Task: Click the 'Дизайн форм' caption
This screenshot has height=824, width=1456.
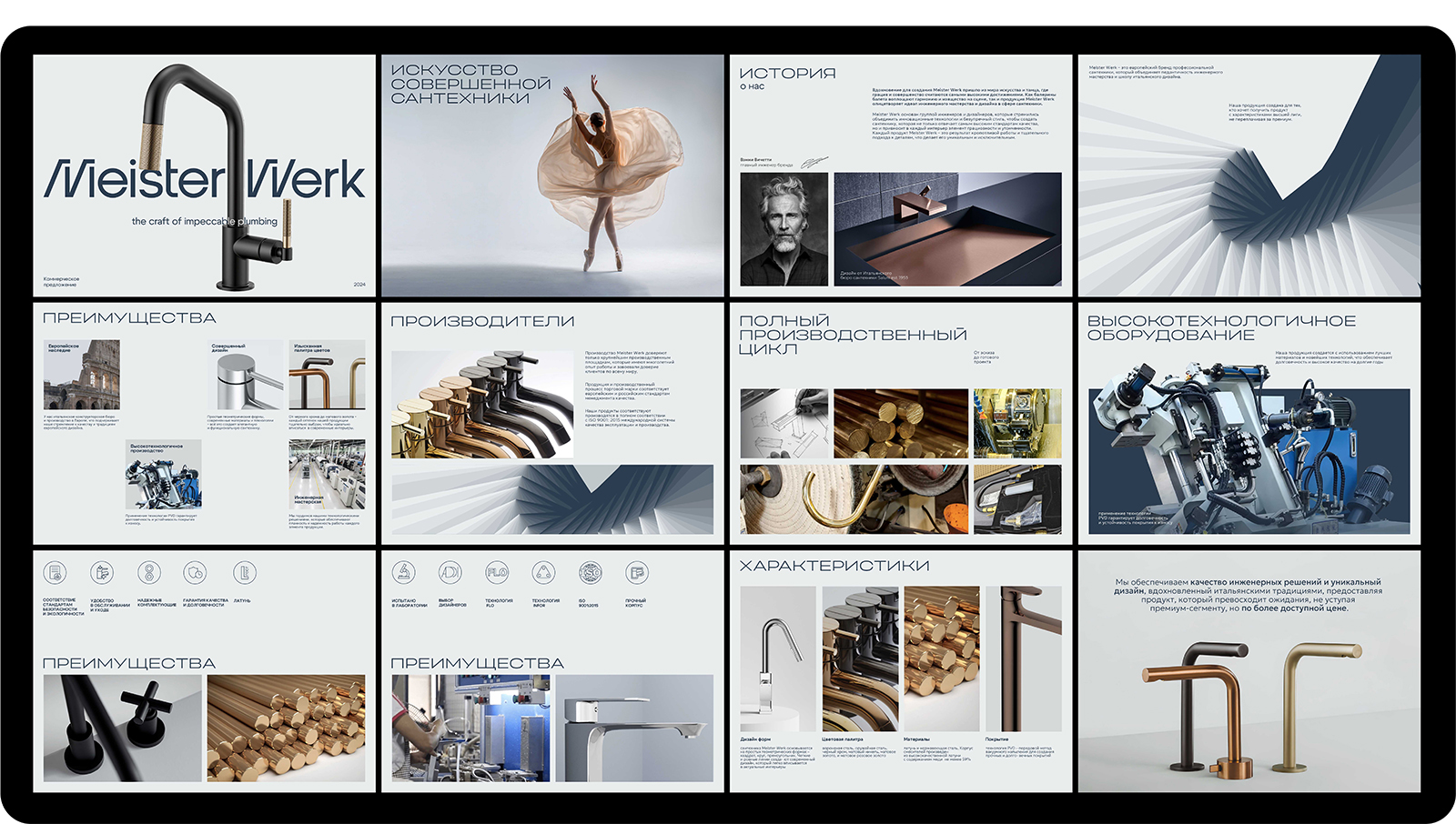Action: pos(755,739)
